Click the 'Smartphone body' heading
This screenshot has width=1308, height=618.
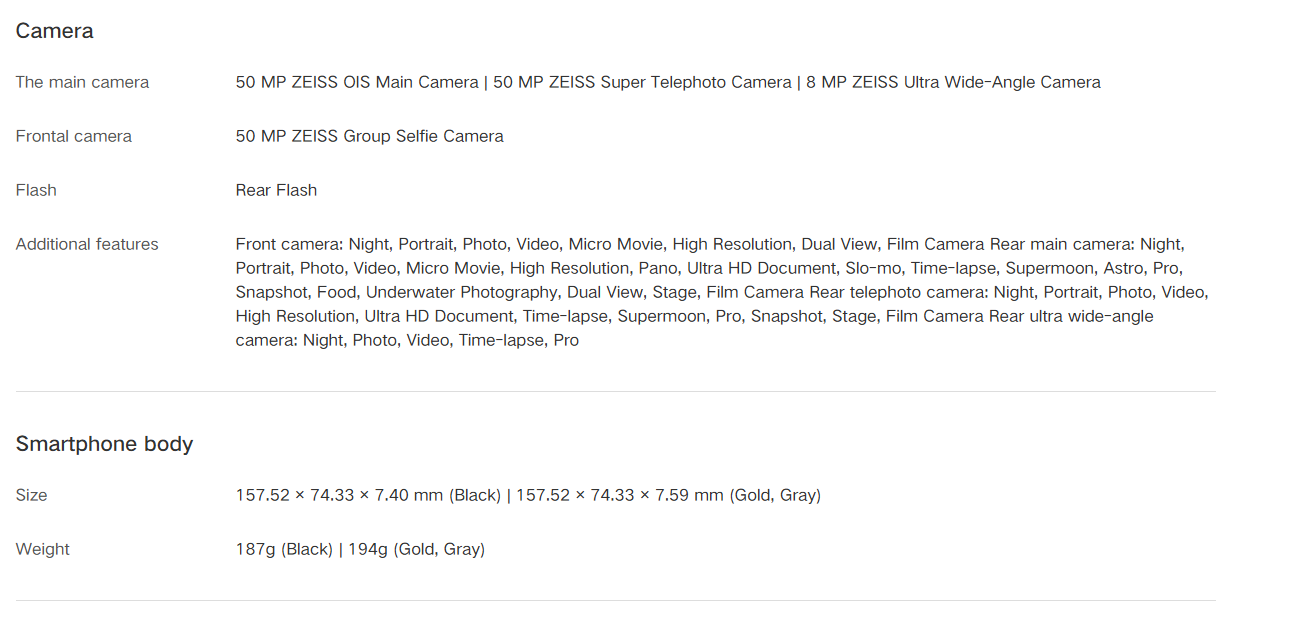[104, 444]
